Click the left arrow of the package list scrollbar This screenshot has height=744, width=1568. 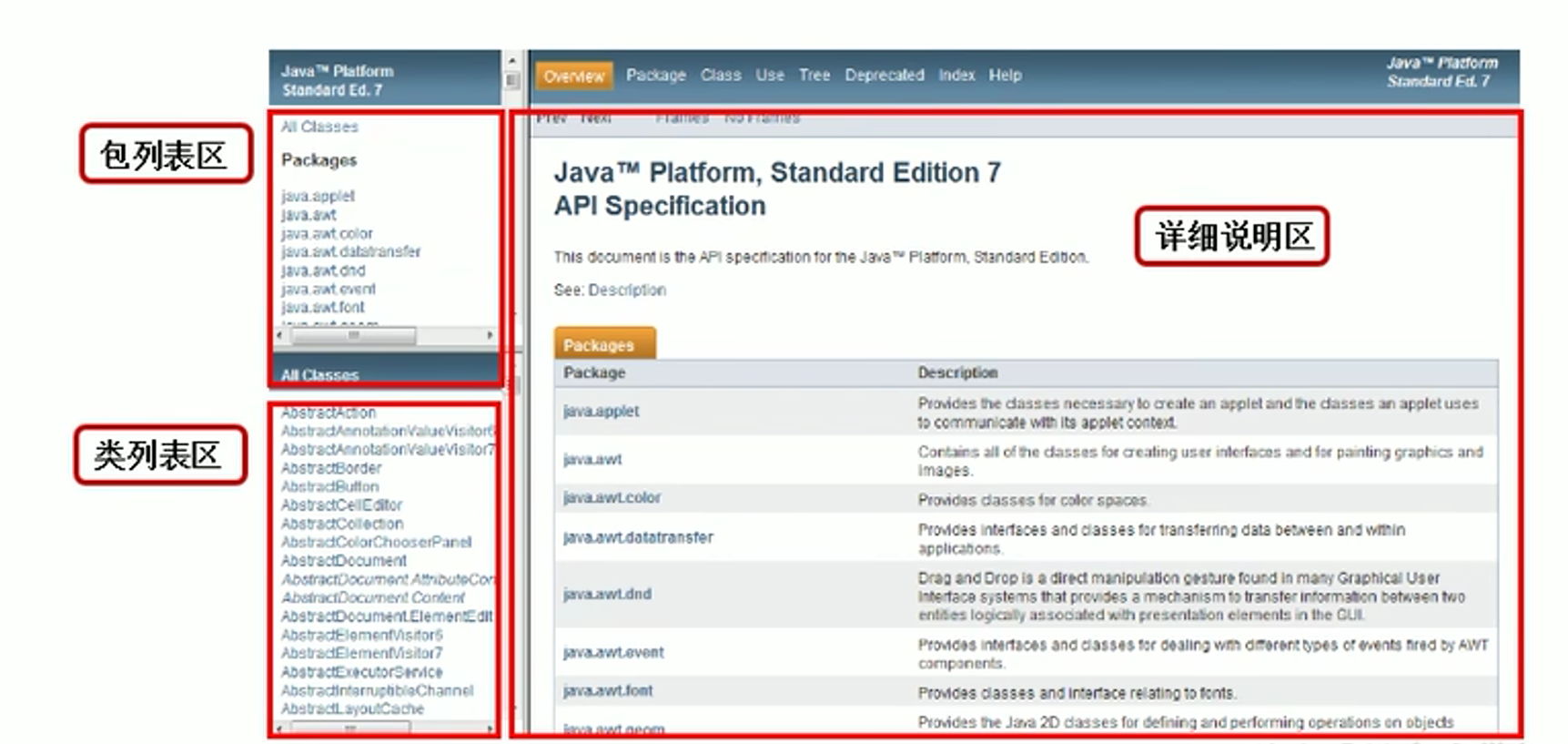click(279, 335)
